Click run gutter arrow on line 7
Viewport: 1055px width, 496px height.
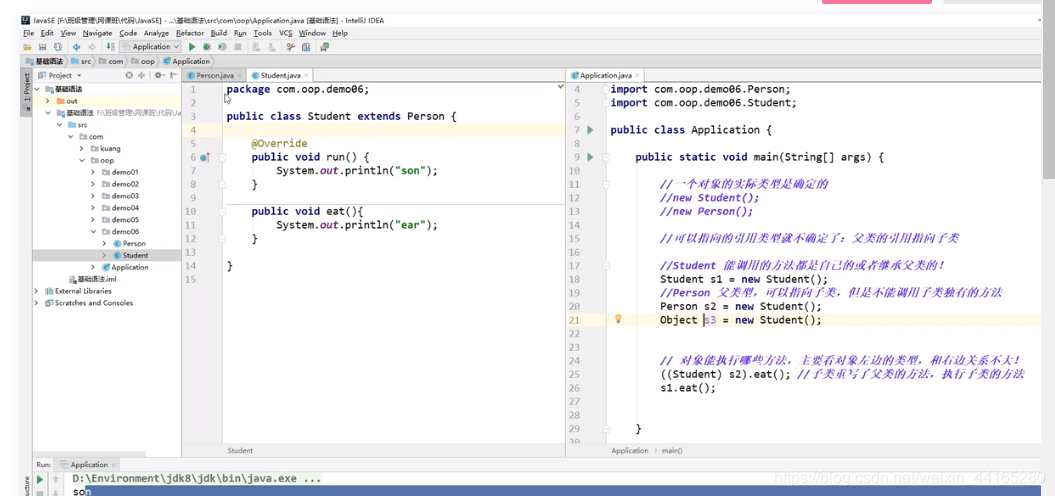[x=590, y=130]
